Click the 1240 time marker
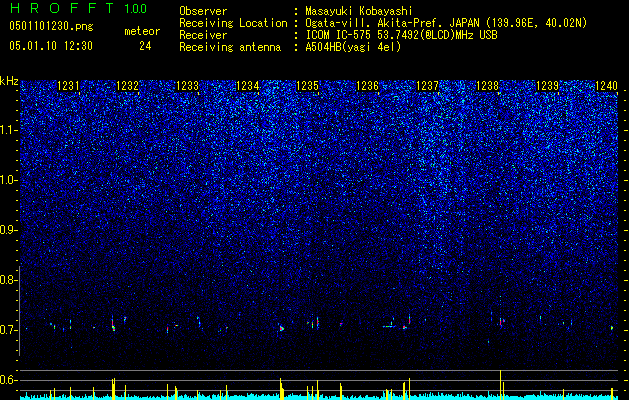 [x=607, y=86]
